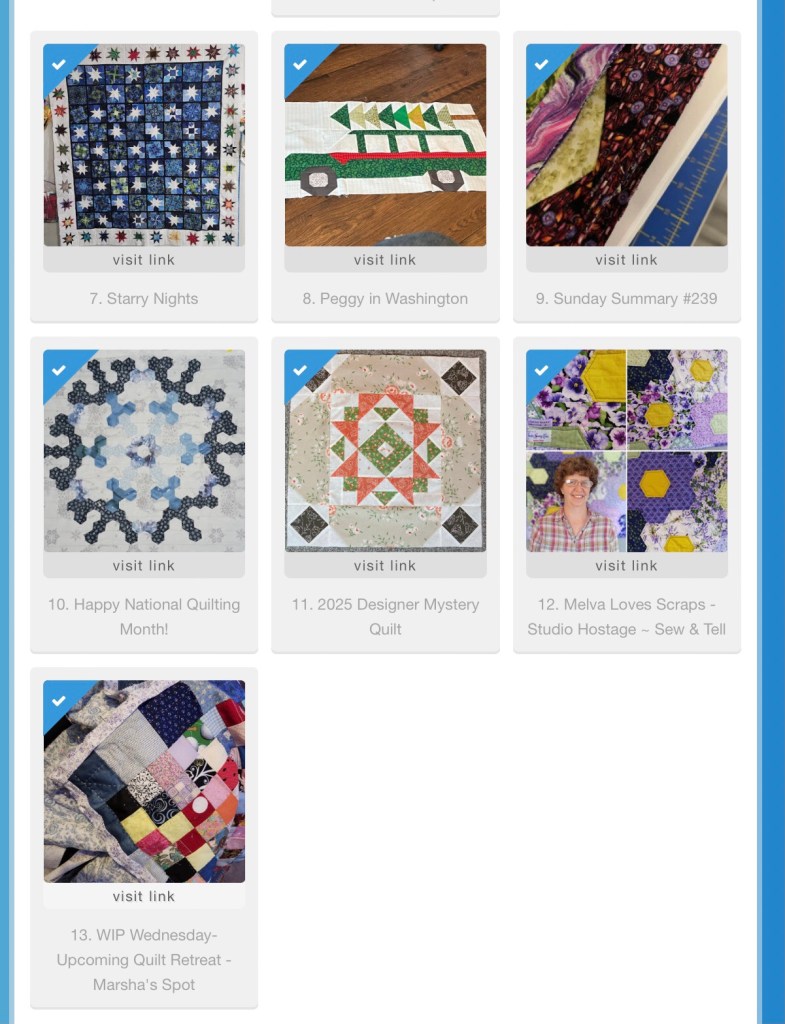785x1024 pixels.
Task: Open the Starry Nights quilt image
Action: pos(144,145)
